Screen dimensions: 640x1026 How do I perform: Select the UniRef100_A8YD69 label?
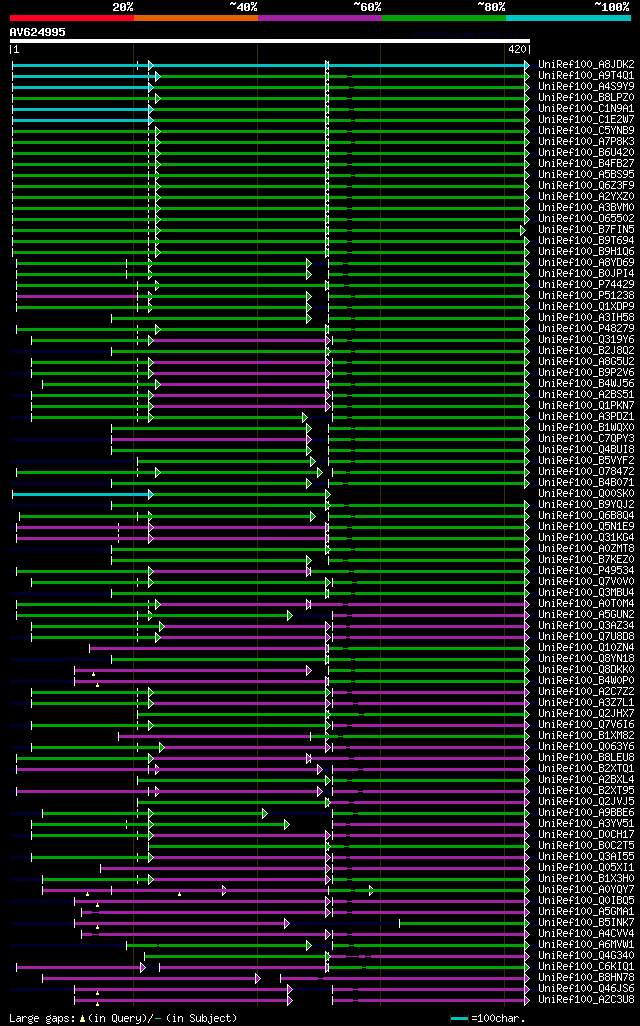pyautogui.click(x=586, y=262)
